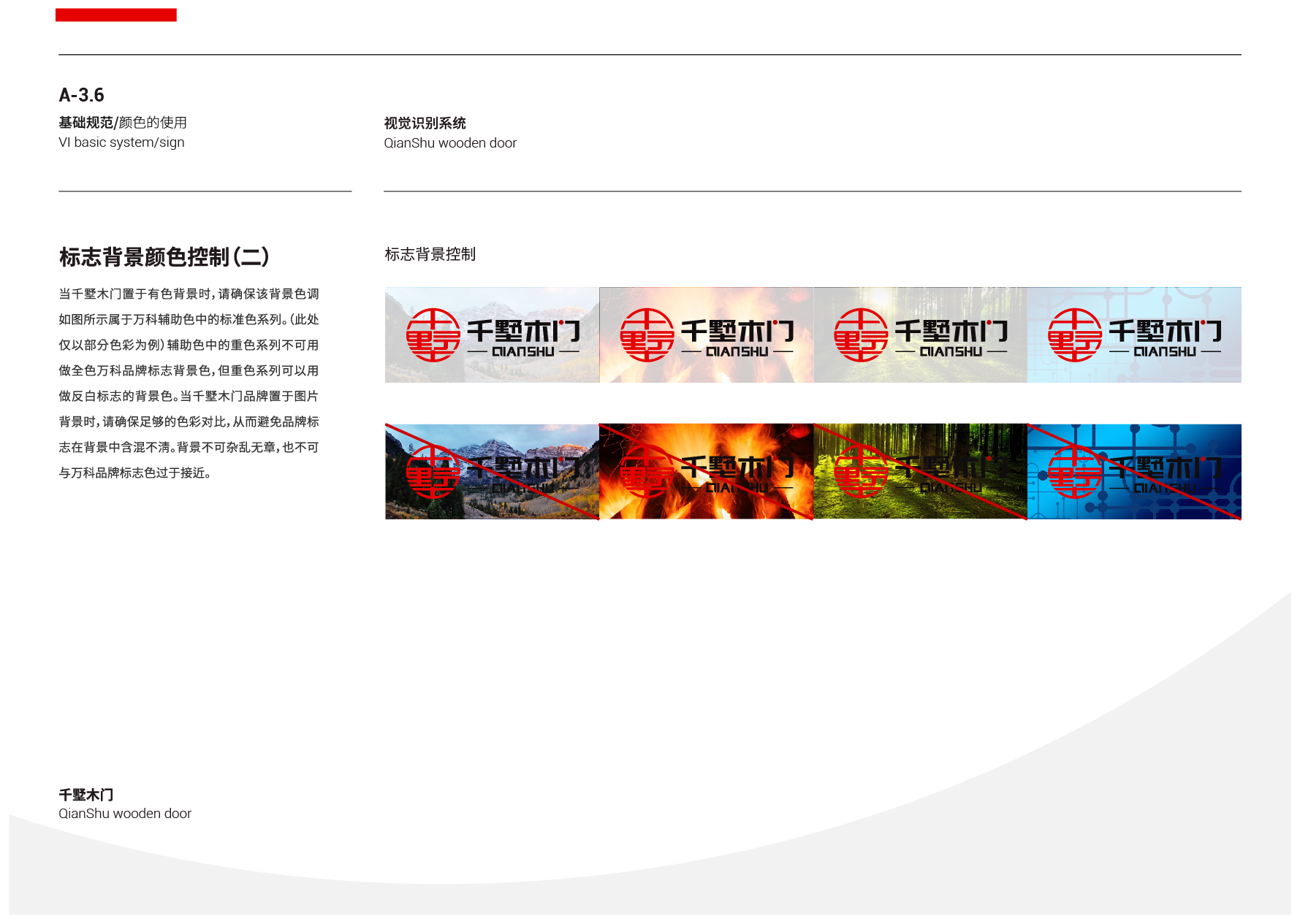Select the line starting "如图所示属于万科辅助色"
This screenshot has width=1300, height=924.
[x=189, y=319]
